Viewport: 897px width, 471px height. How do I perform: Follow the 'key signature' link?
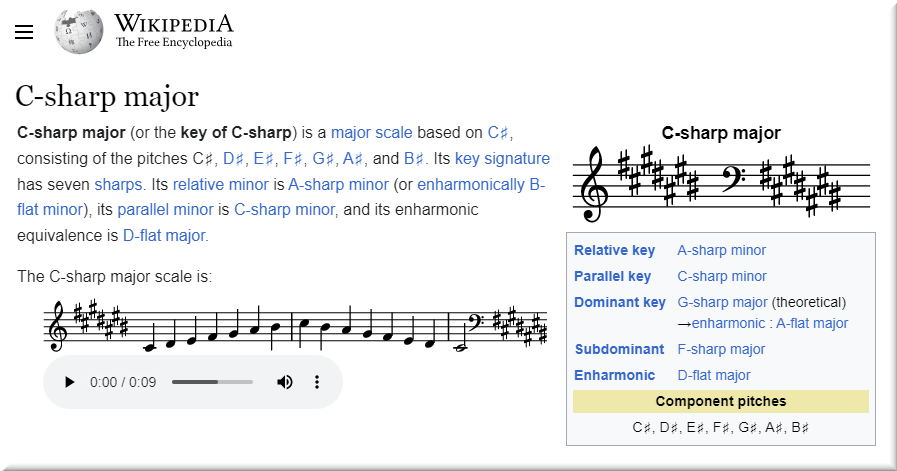point(502,159)
